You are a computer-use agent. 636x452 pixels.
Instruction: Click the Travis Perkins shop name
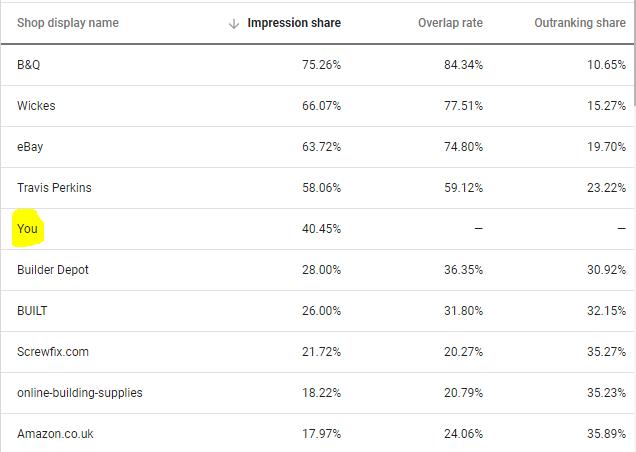point(54,188)
